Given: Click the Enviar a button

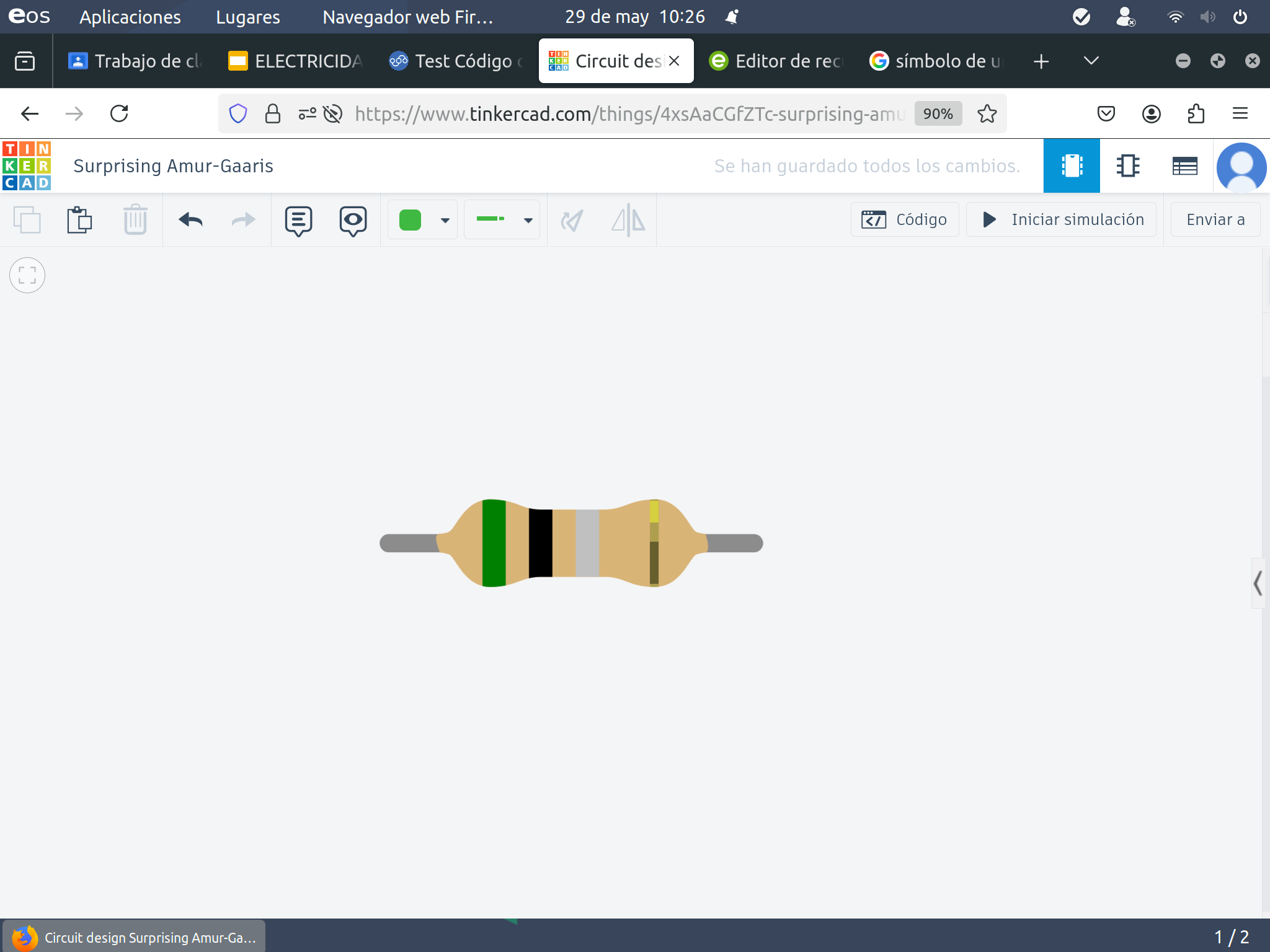Looking at the screenshot, I should pos(1215,219).
